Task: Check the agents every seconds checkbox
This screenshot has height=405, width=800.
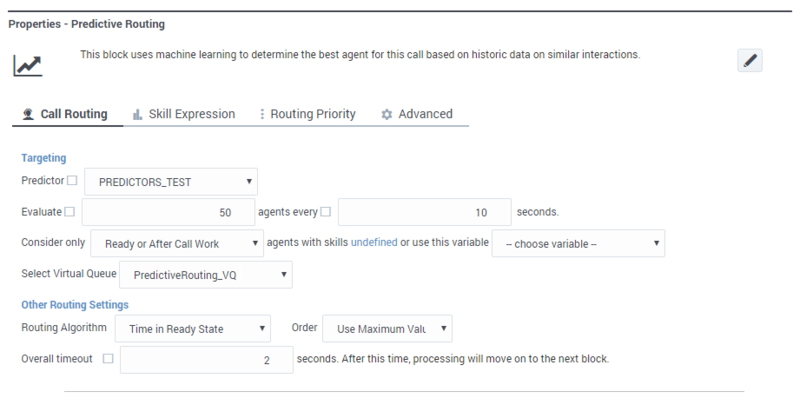Action: click(x=326, y=212)
